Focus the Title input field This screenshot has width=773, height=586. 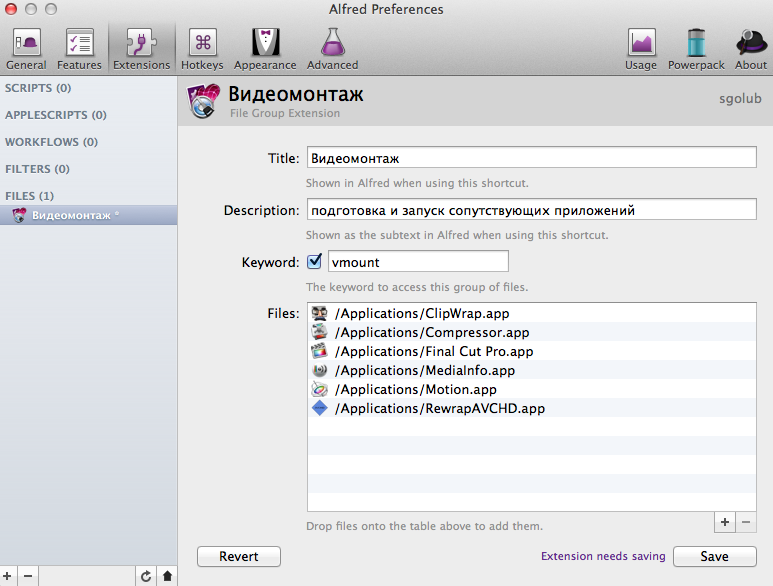point(531,158)
